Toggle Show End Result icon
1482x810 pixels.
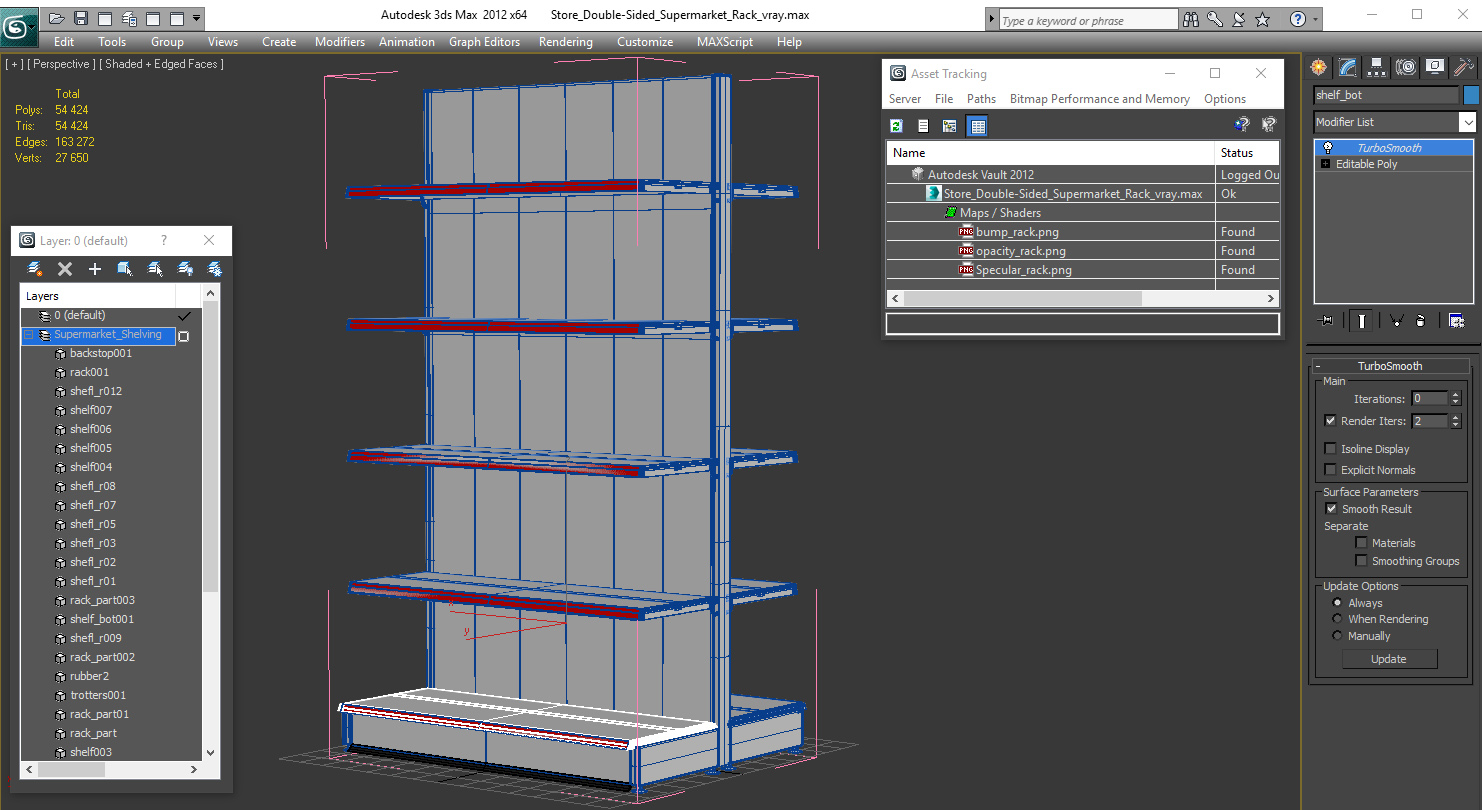pyautogui.click(x=1360, y=321)
